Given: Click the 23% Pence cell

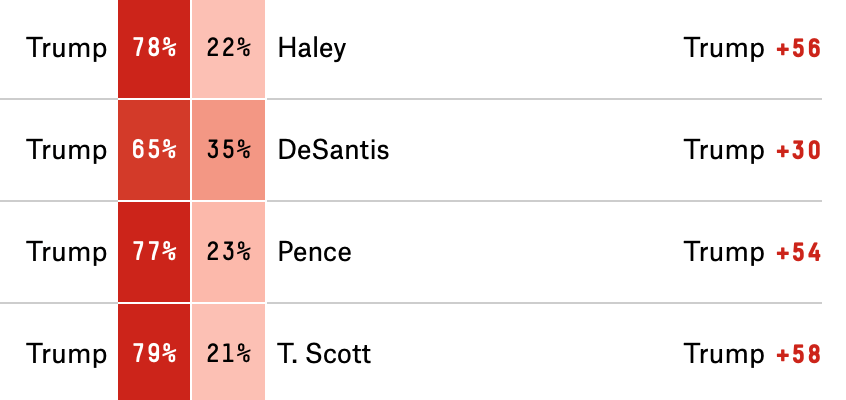Looking at the screenshot, I should click(228, 252).
